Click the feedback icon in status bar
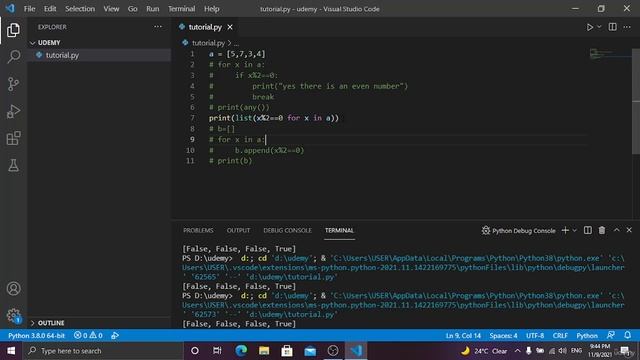Screen dimensions: 640x360 coord(611,336)
